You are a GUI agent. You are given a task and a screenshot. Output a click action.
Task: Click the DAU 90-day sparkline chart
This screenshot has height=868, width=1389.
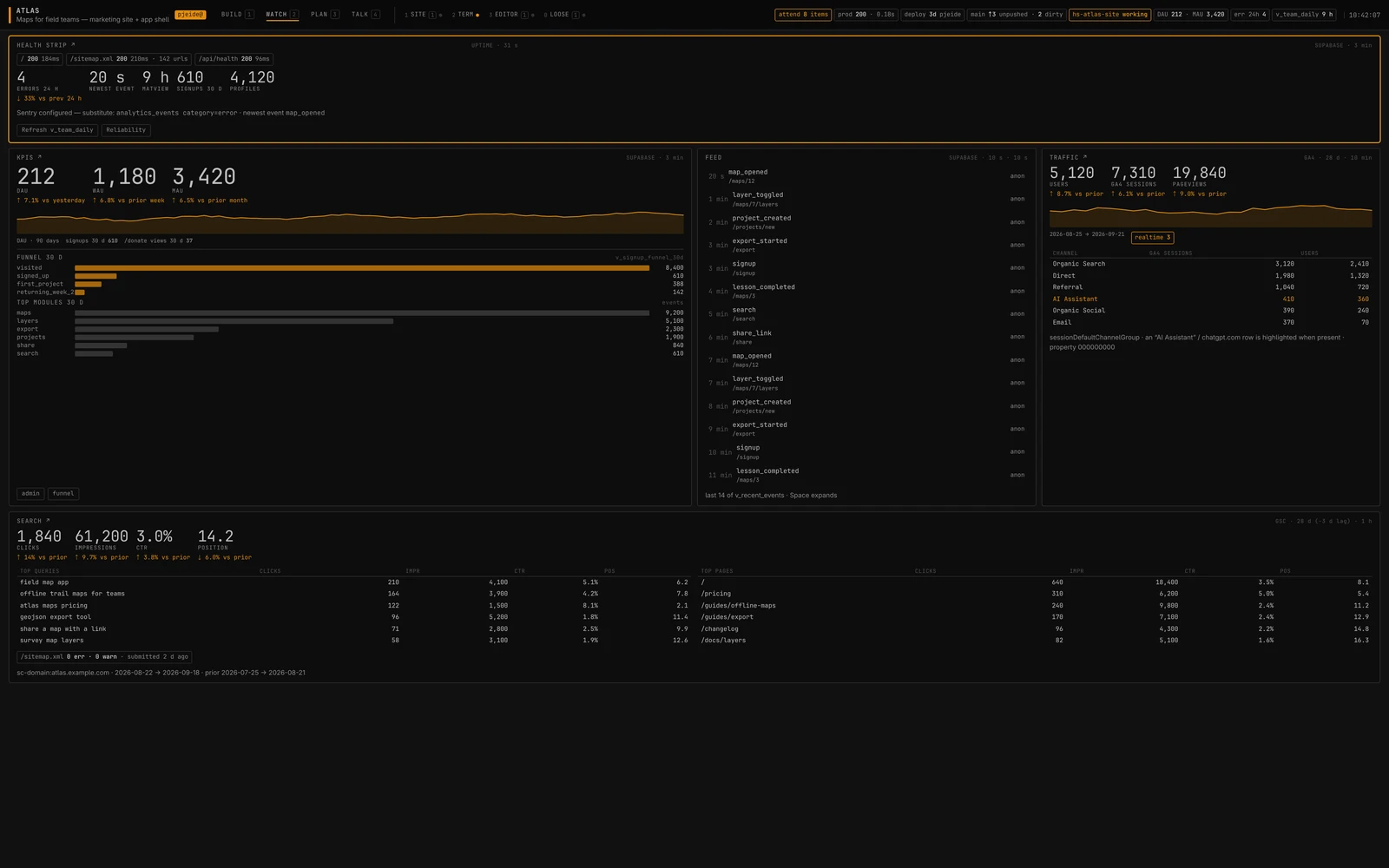click(x=350, y=221)
